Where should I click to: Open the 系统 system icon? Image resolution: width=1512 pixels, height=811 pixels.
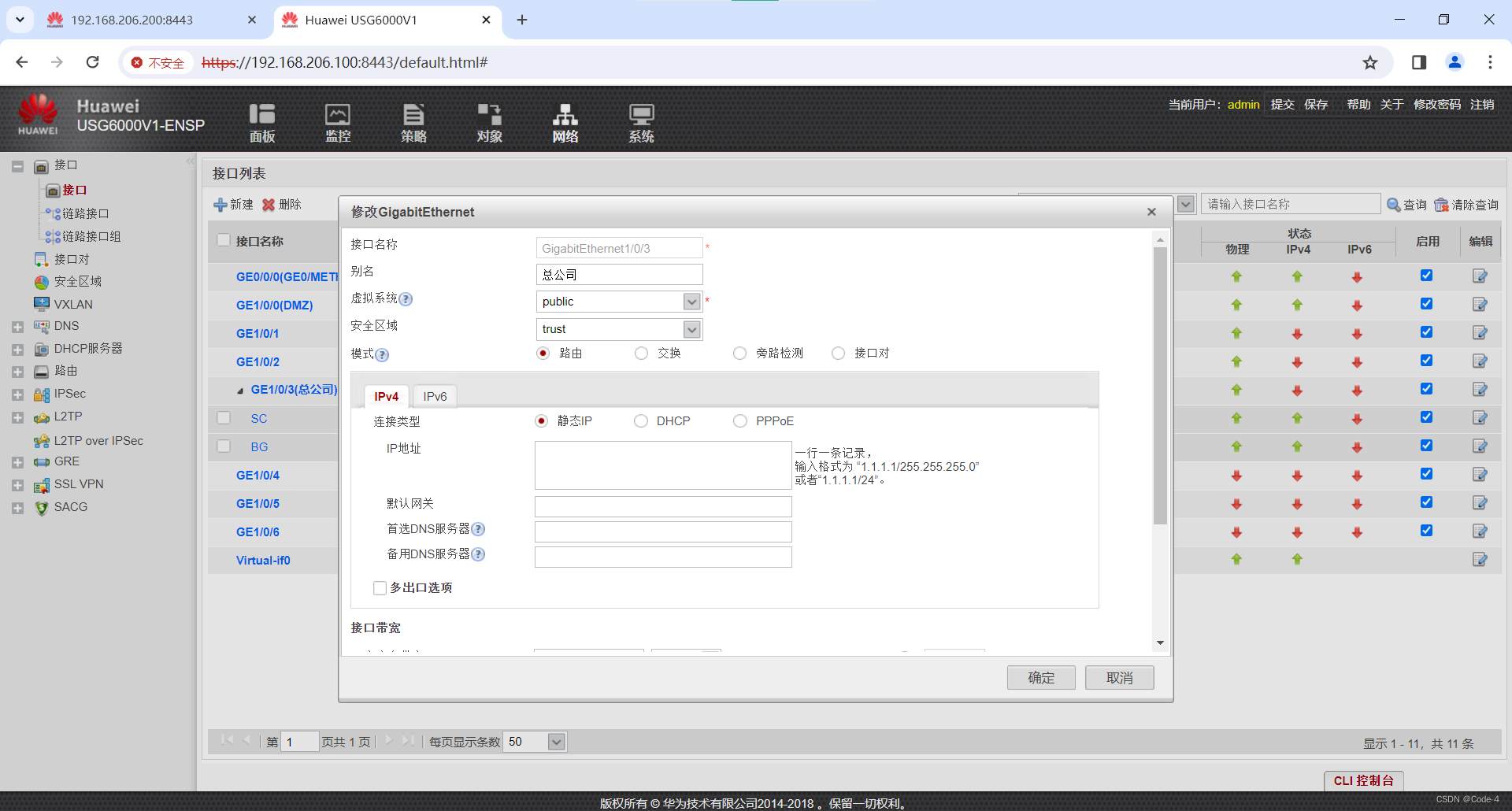coord(641,123)
